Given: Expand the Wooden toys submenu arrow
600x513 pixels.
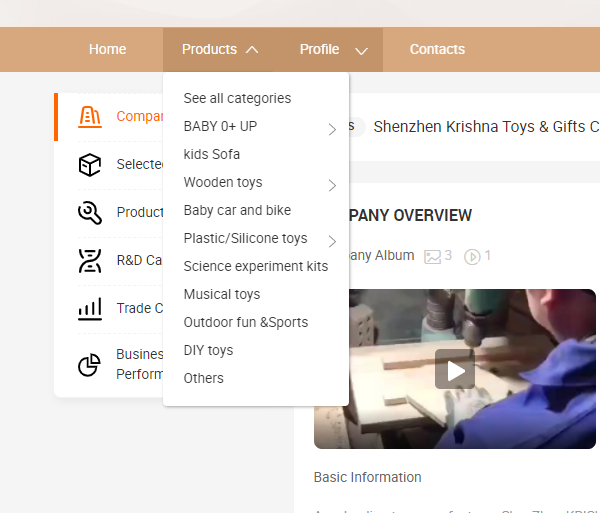Looking at the screenshot, I should click(x=332, y=185).
